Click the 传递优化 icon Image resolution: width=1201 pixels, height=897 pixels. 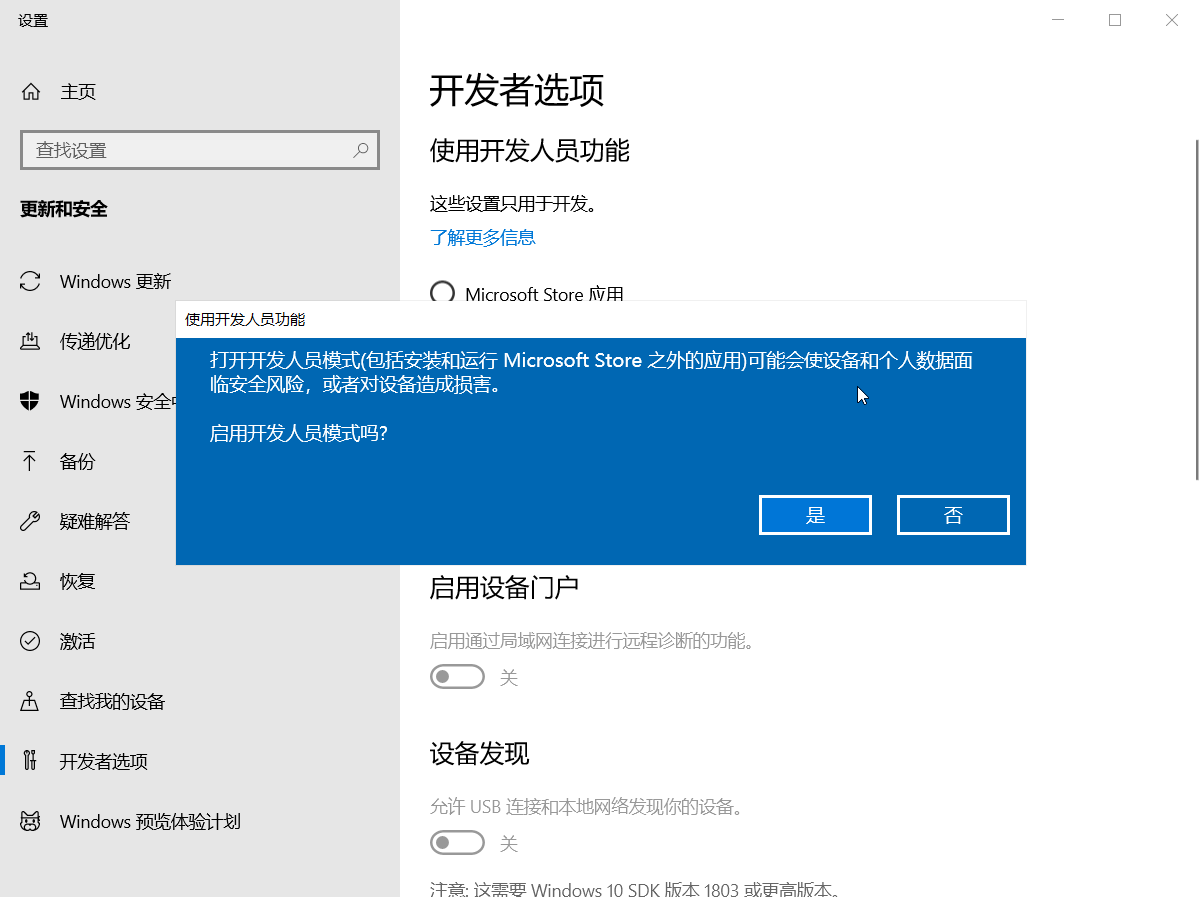coord(31,341)
